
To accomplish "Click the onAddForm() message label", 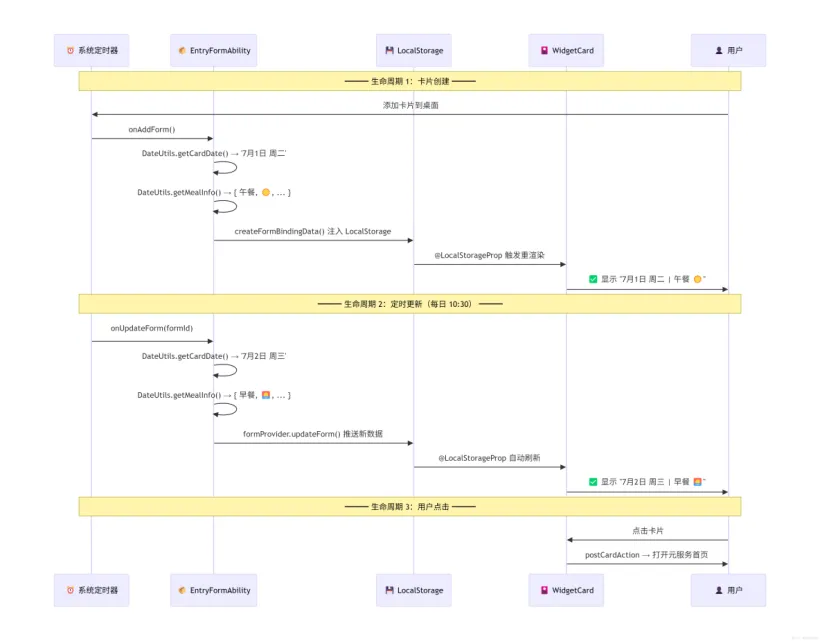I will click(x=152, y=129).
